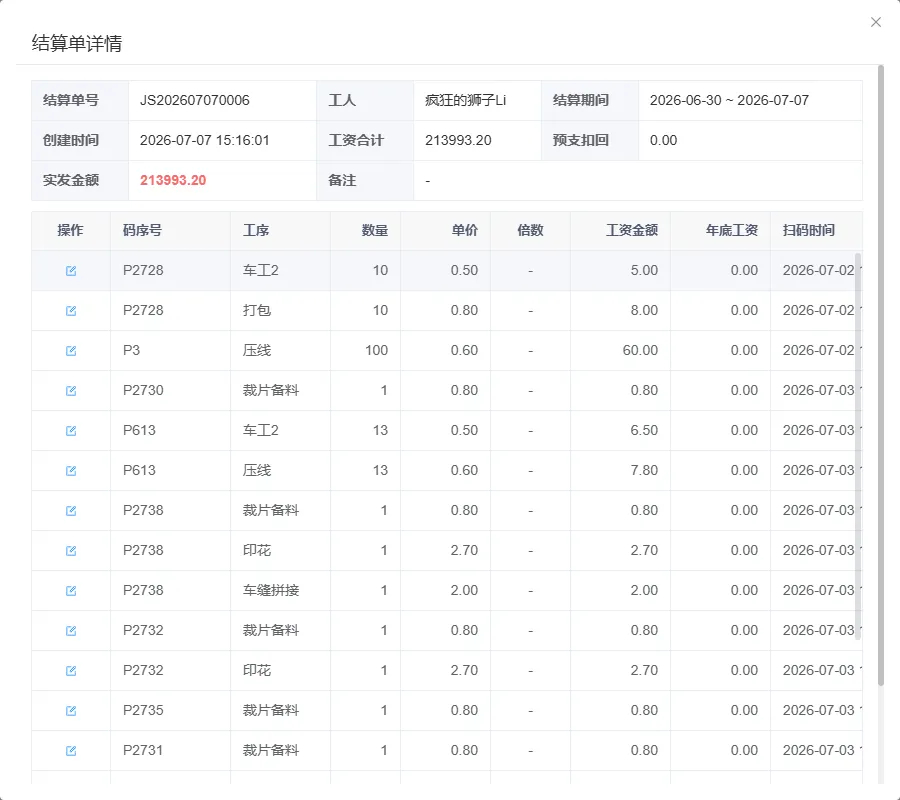Click creation time 2026-07-07 15:16:01
Viewport: 900px width, 800px height.
[204, 141]
